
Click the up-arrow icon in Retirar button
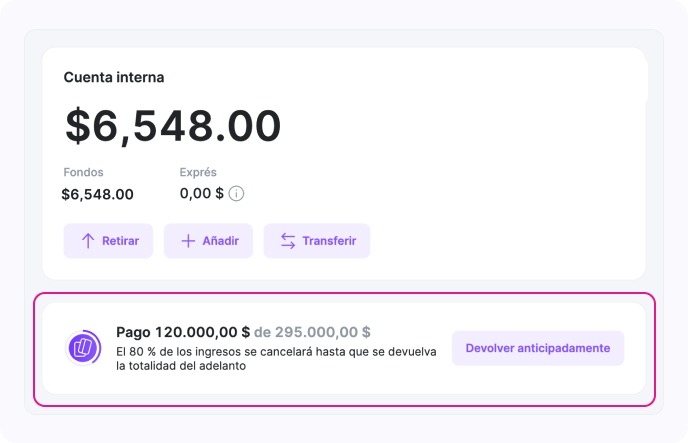[x=87, y=241]
